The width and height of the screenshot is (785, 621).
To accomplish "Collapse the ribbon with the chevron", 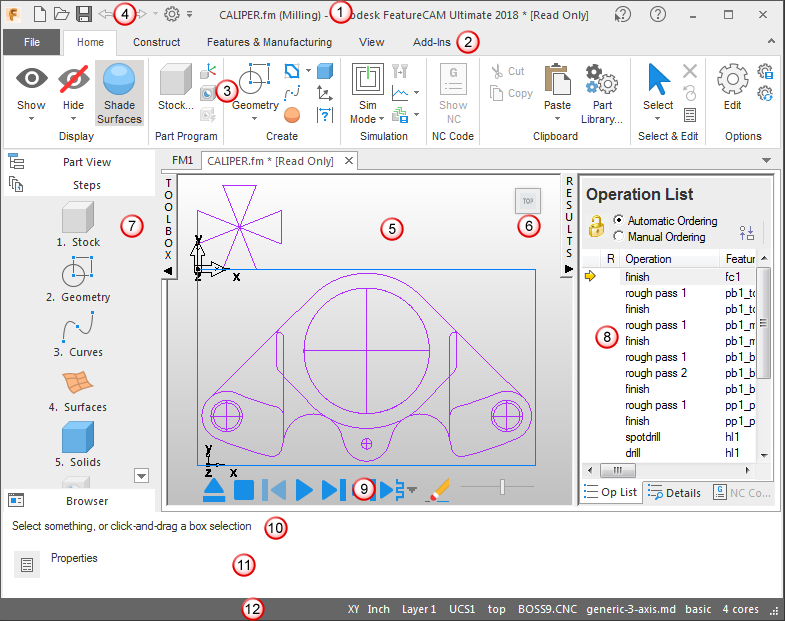I will 771,42.
